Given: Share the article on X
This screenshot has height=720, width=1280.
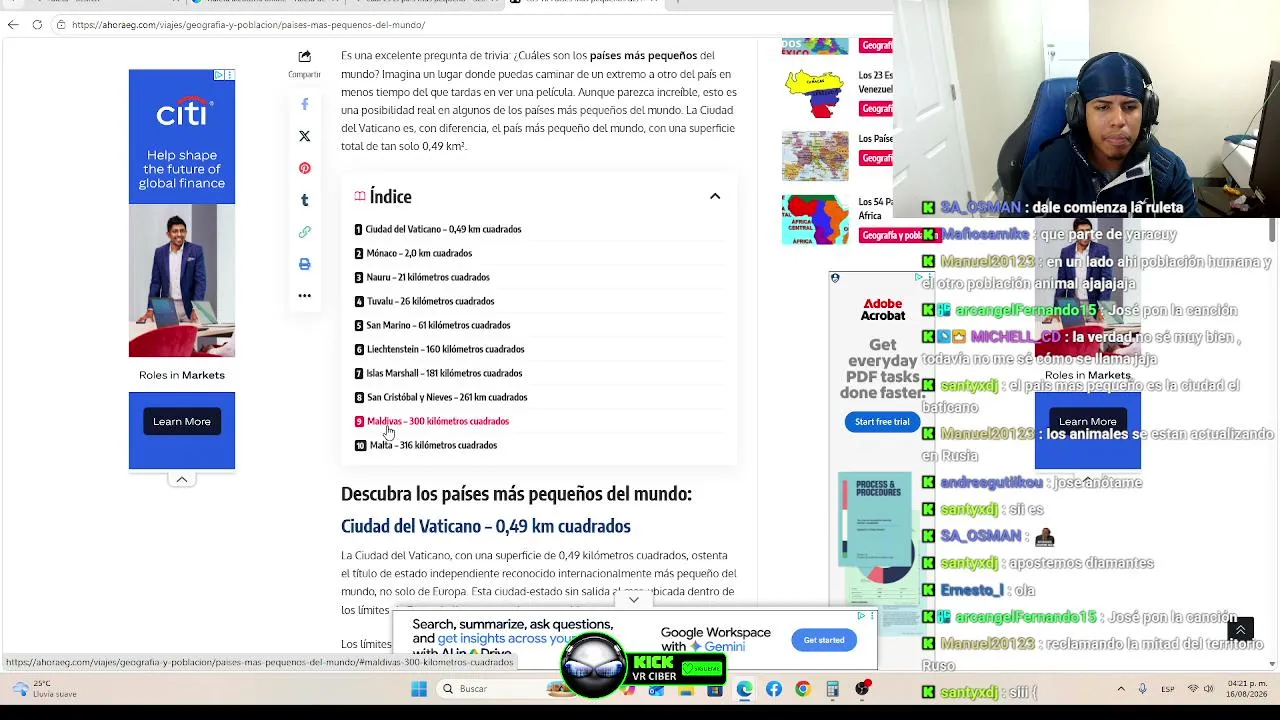Looking at the screenshot, I should [x=305, y=136].
